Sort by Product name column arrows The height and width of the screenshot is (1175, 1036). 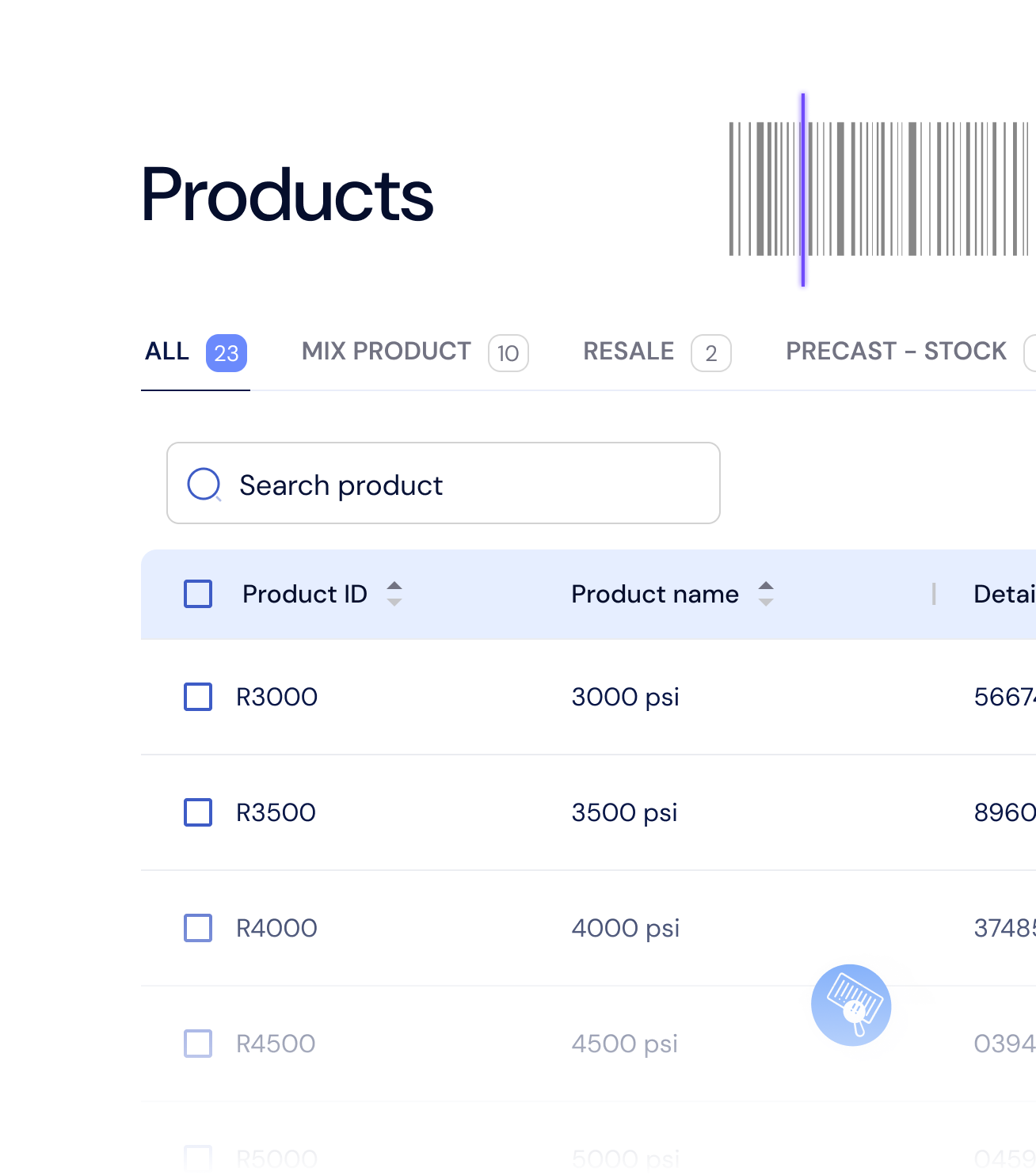click(x=765, y=594)
